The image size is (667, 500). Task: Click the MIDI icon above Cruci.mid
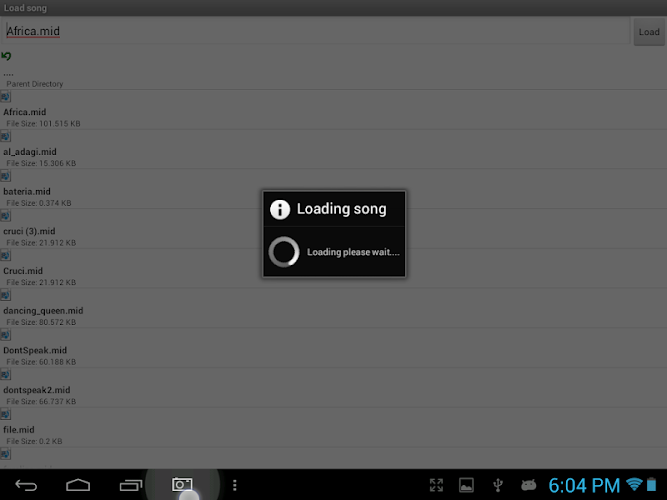click(5, 255)
